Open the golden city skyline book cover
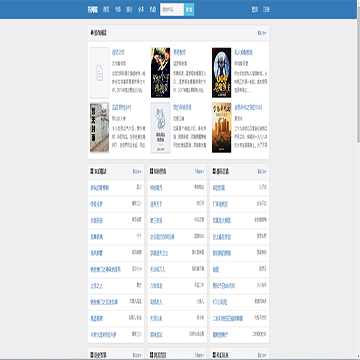This screenshot has width=360, height=360. [x=221, y=128]
